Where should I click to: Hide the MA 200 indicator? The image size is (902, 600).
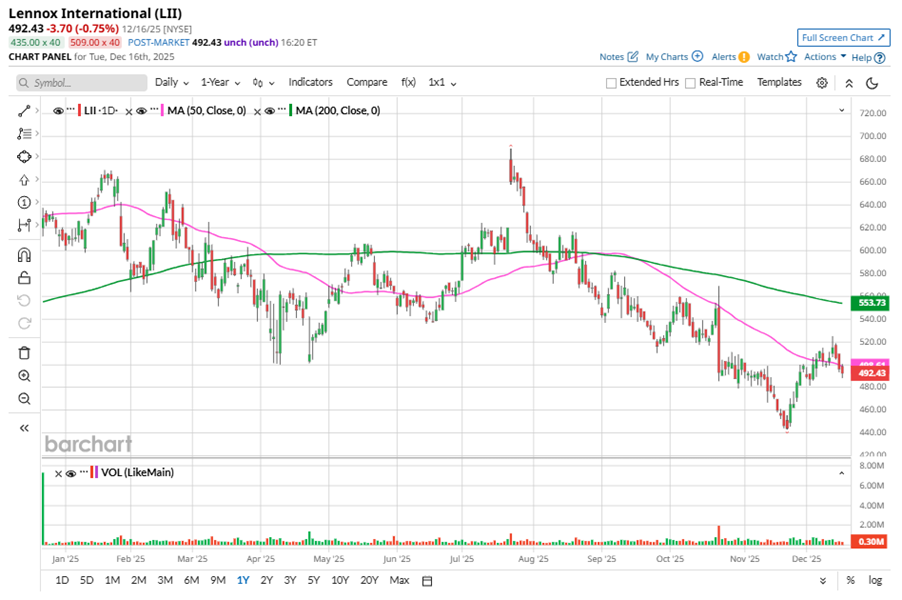click(x=270, y=111)
